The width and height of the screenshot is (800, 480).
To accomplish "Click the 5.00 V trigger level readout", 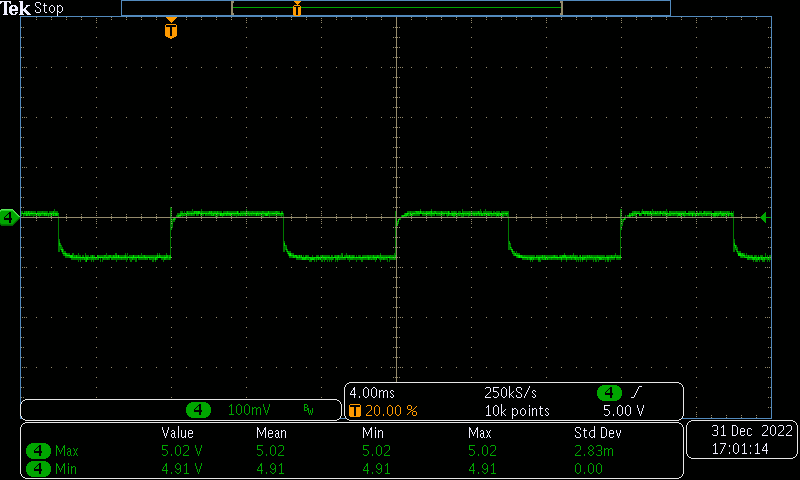I will click(x=623, y=411).
